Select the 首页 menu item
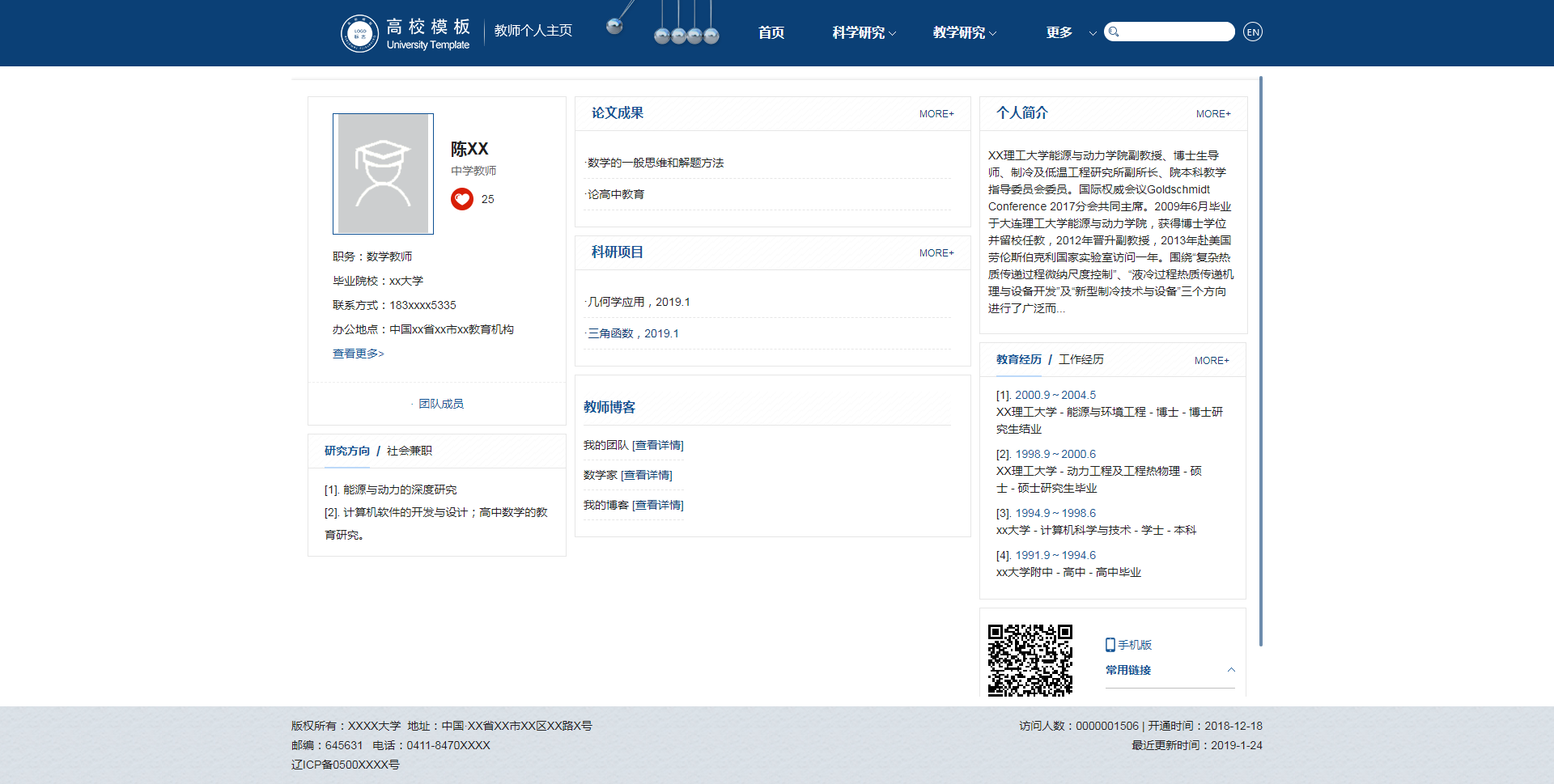 click(x=770, y=32)
